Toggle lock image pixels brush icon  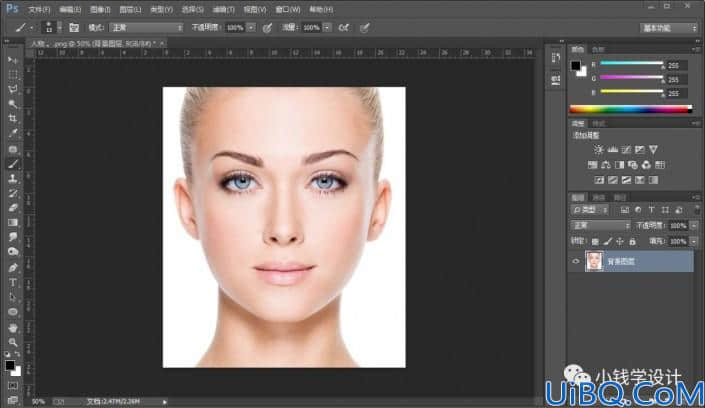click(607, 242)
